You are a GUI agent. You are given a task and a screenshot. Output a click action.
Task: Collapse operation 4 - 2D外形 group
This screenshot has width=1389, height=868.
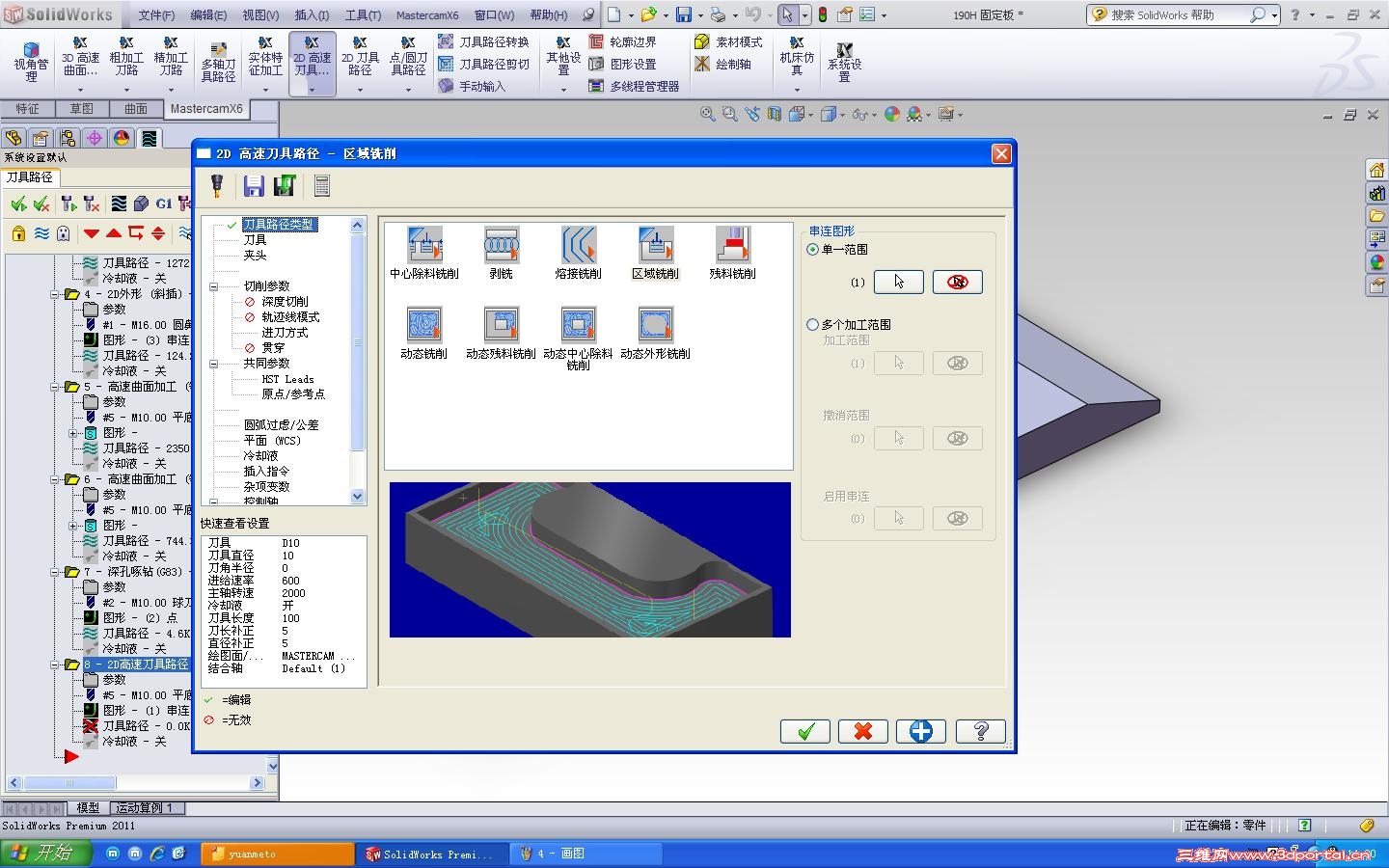pyautogui.click(x=55, y=294)
